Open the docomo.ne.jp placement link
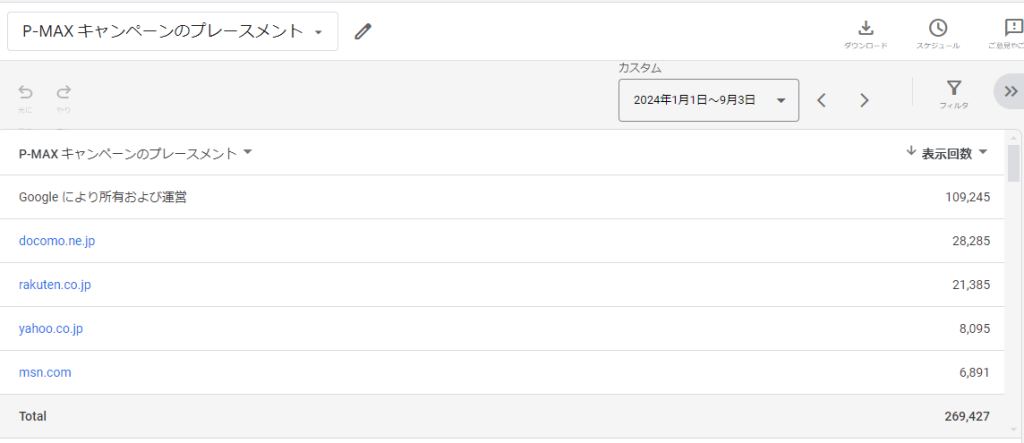The image size is (1024, 443). (57, 241)
